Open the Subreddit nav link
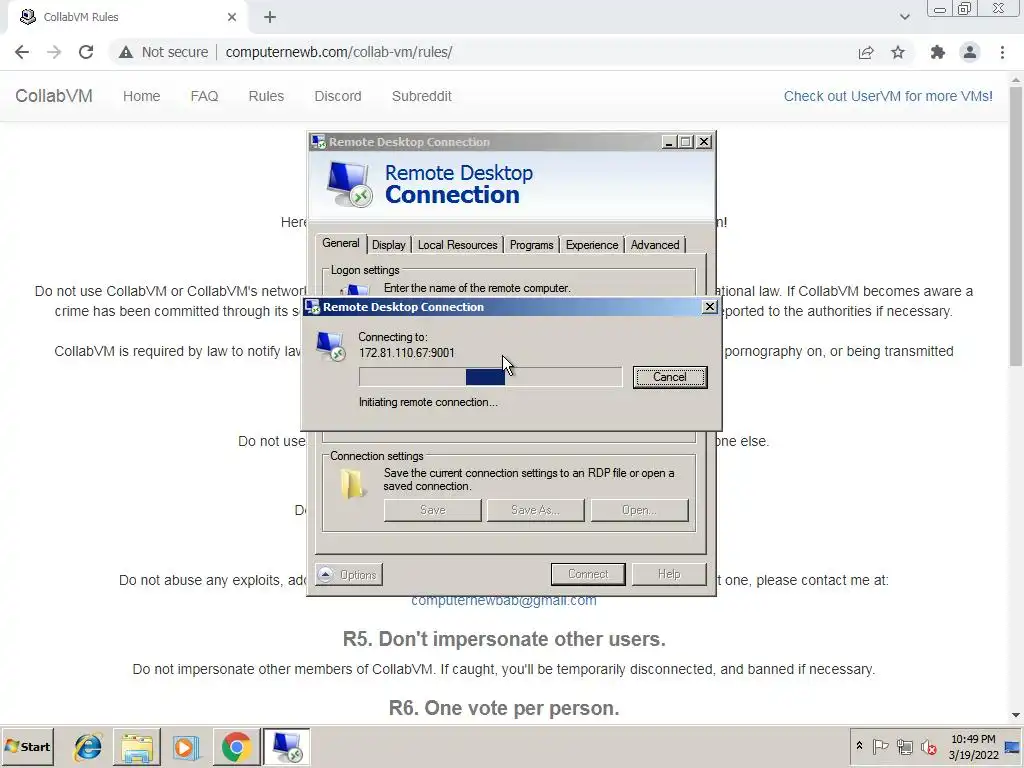 click(421, 96)
